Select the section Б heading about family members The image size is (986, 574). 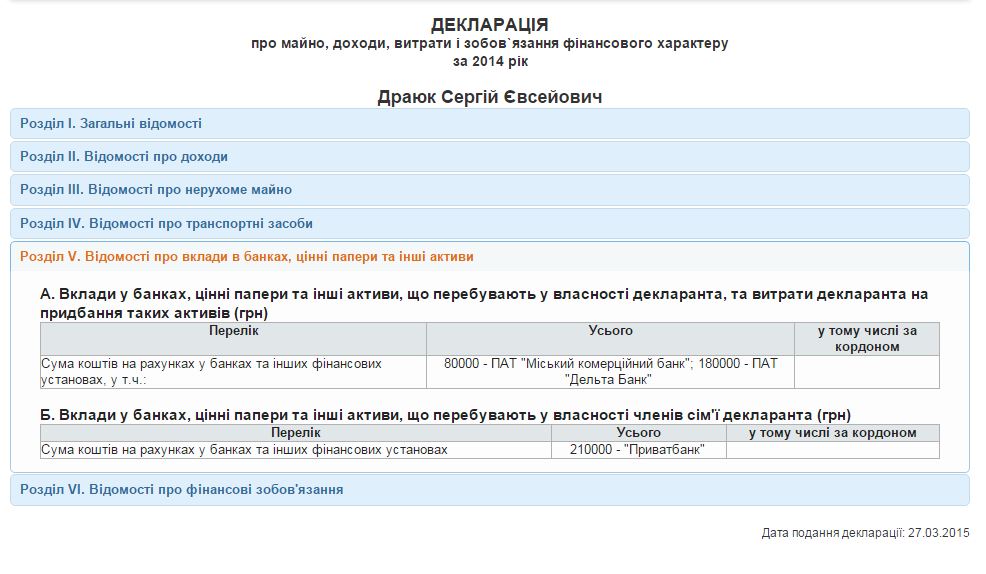(445, 414)
